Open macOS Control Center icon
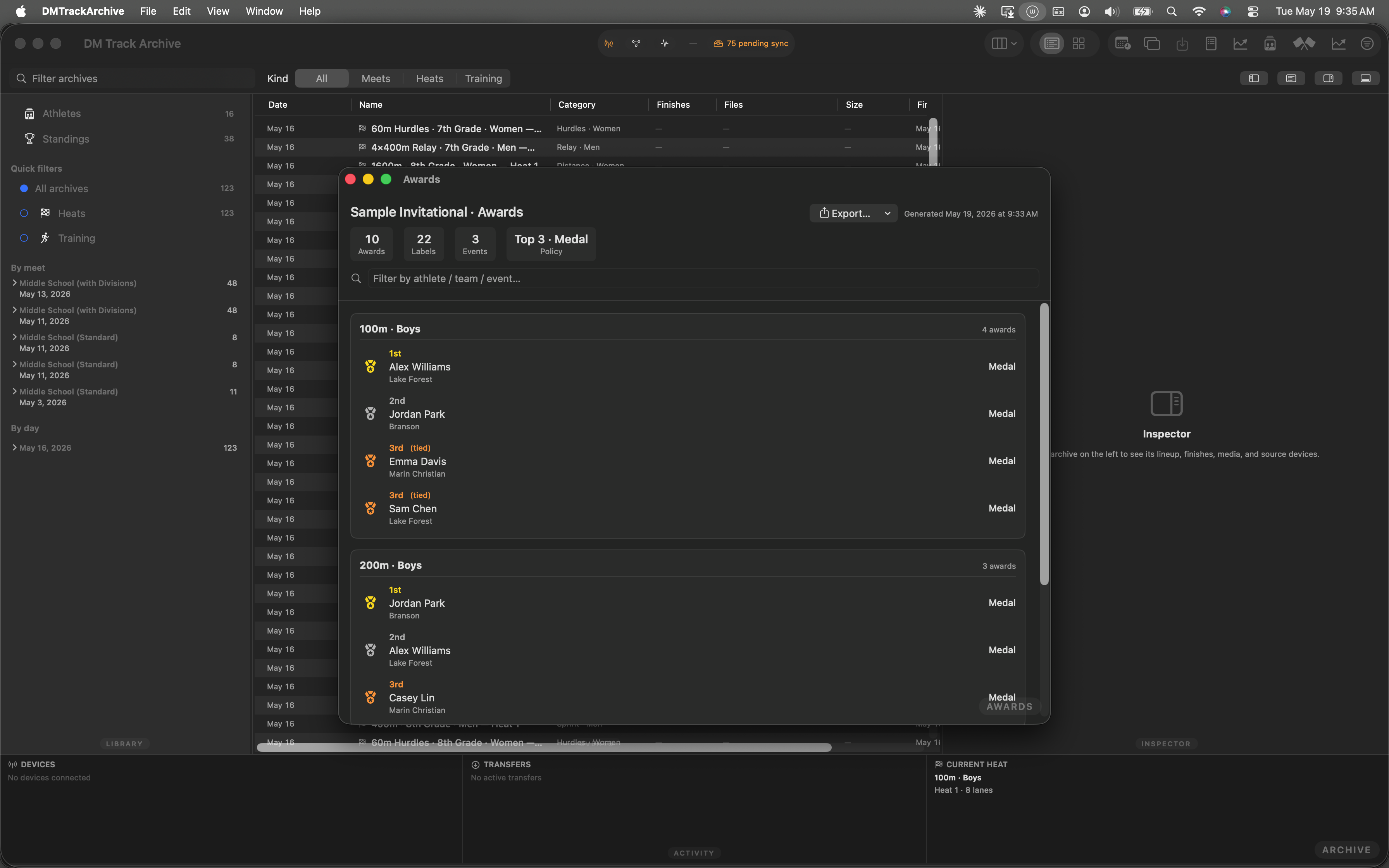Image resolution: width=1389 pixels, height=868 pixels. pyautogui.click(x=1253, y=11)
